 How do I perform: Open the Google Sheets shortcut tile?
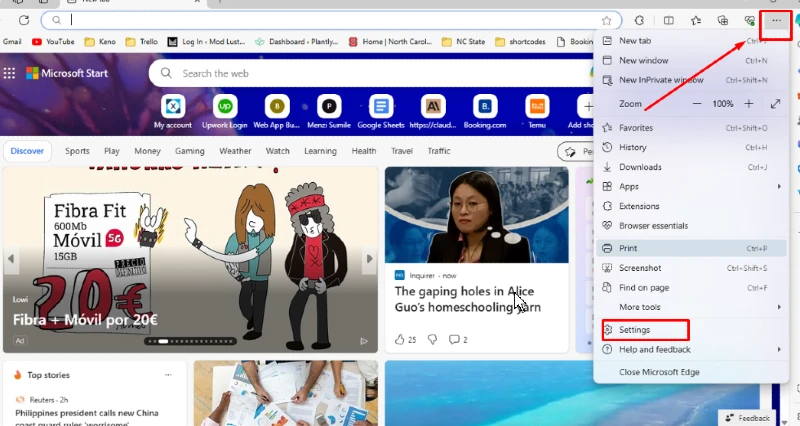(x=381, y=112)
